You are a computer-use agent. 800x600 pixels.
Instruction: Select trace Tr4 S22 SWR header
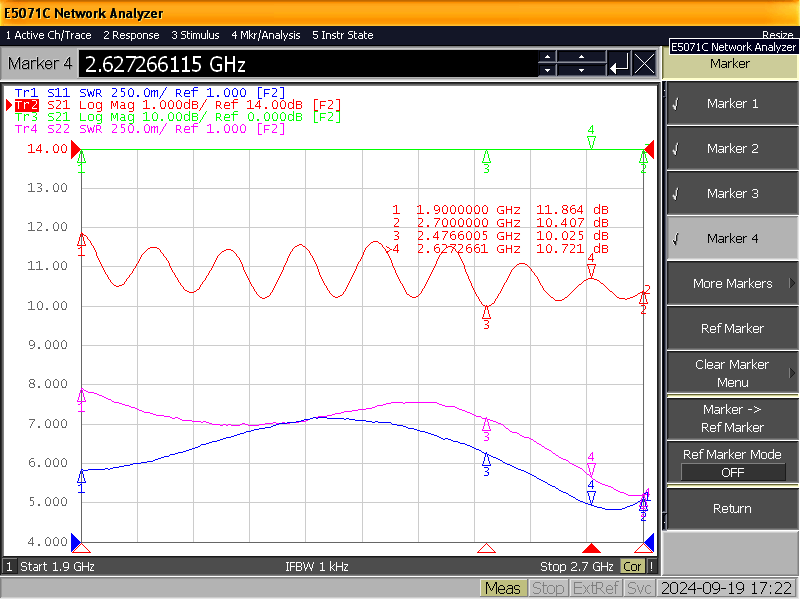150,129
